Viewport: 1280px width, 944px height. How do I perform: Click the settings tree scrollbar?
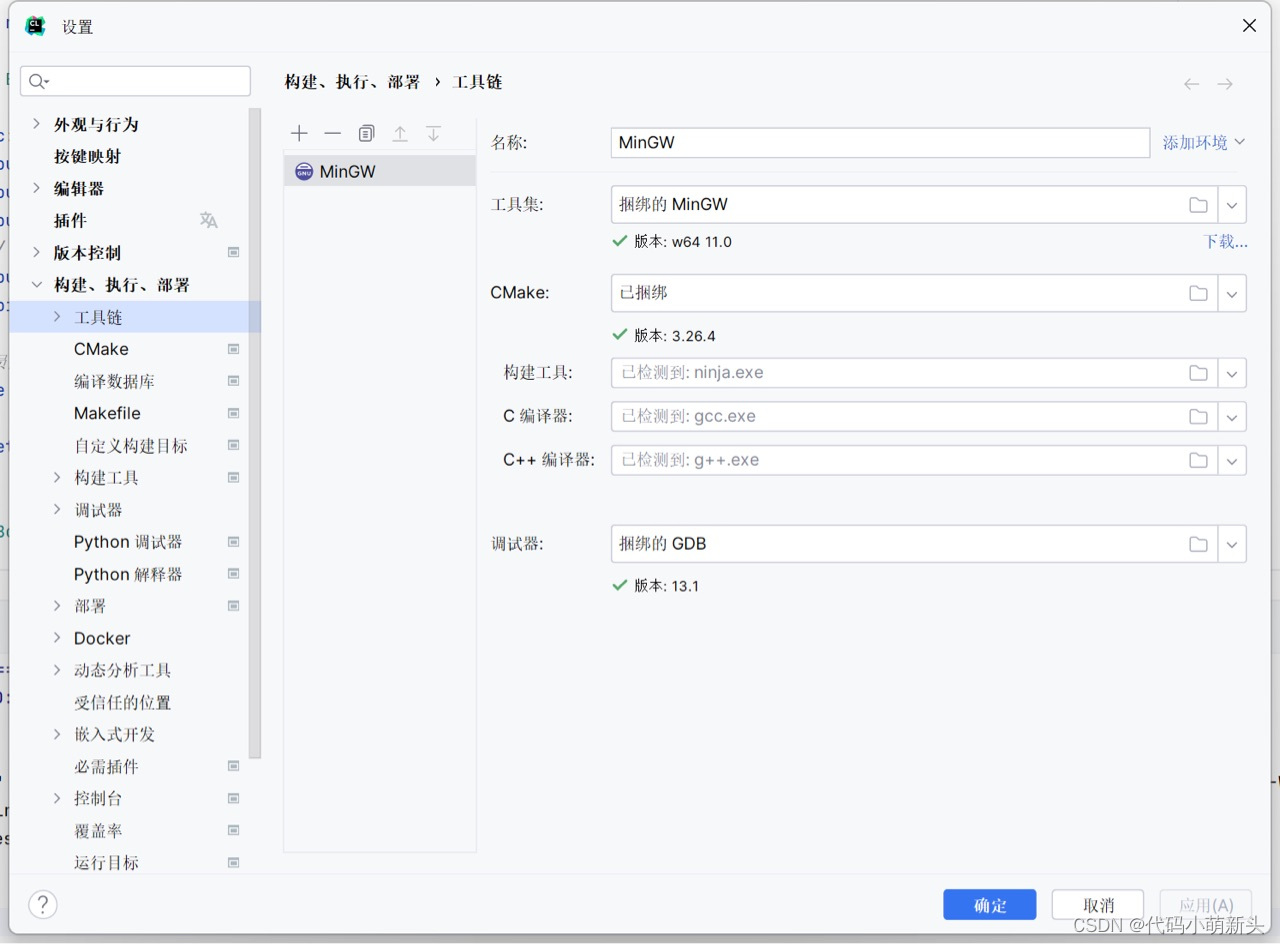[x=255, y=432]
